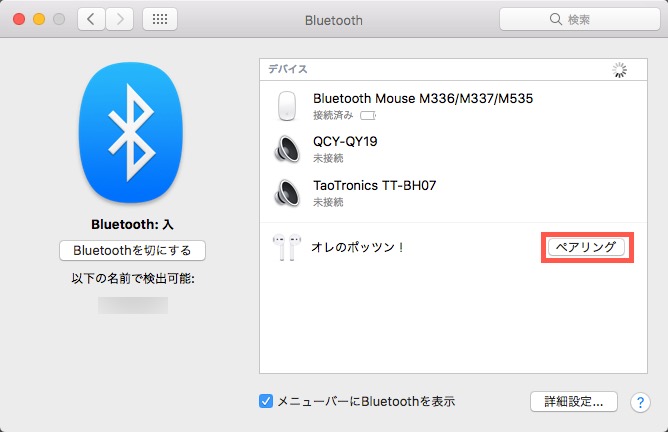Viewport: 668px width, 432px height.
Task: Go back with the left arrow button
Action: (91, 19)
